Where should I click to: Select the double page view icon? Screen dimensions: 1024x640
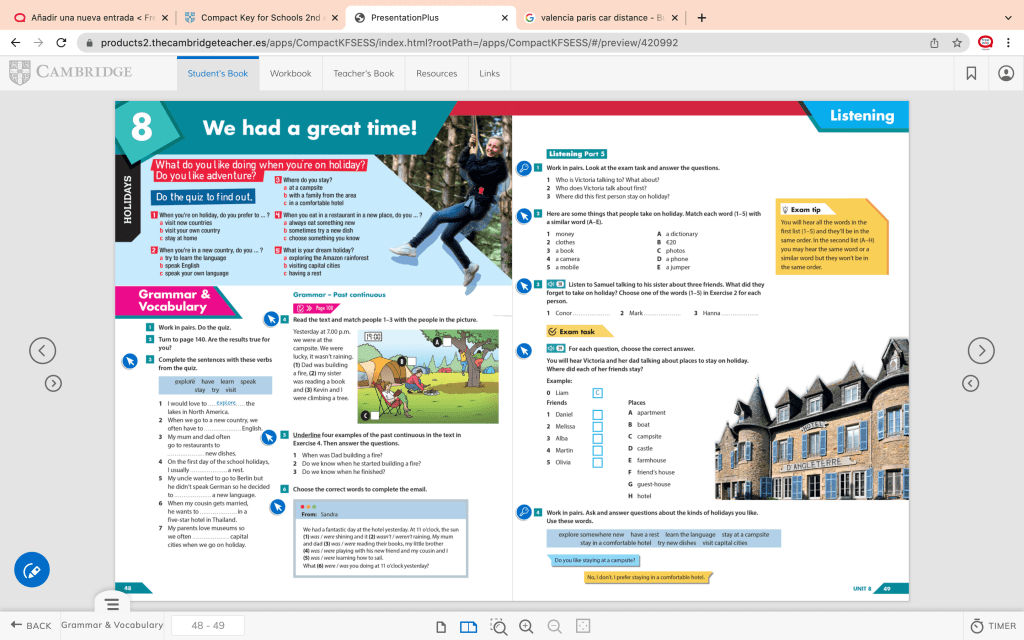[468, 626]
